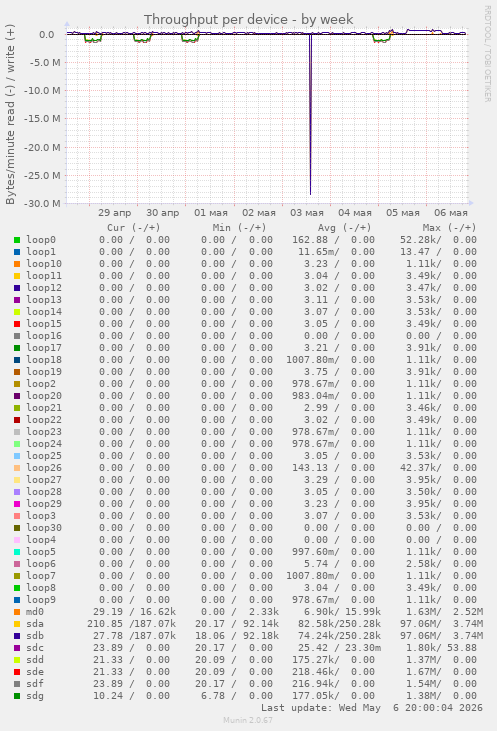This screenshot has width=497, height=731.
Task: Click the loop29 magenta legend swatch
Action: (17, 504)
